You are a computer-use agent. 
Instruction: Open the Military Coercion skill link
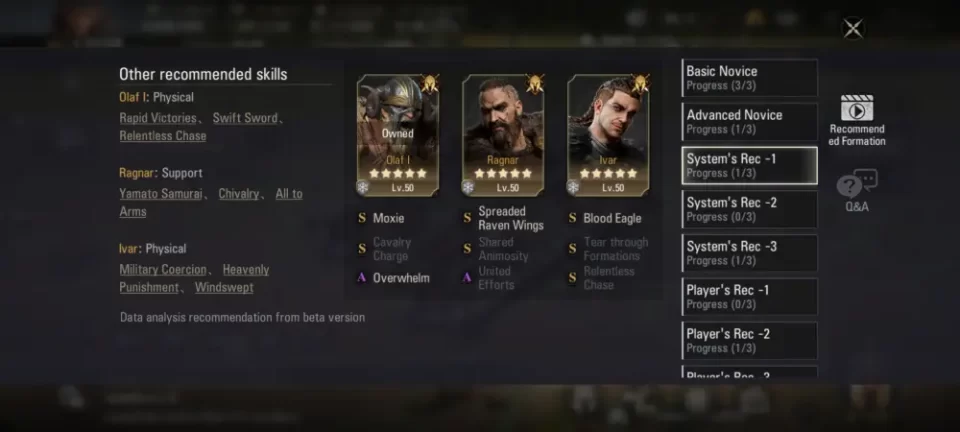point(163,270)
